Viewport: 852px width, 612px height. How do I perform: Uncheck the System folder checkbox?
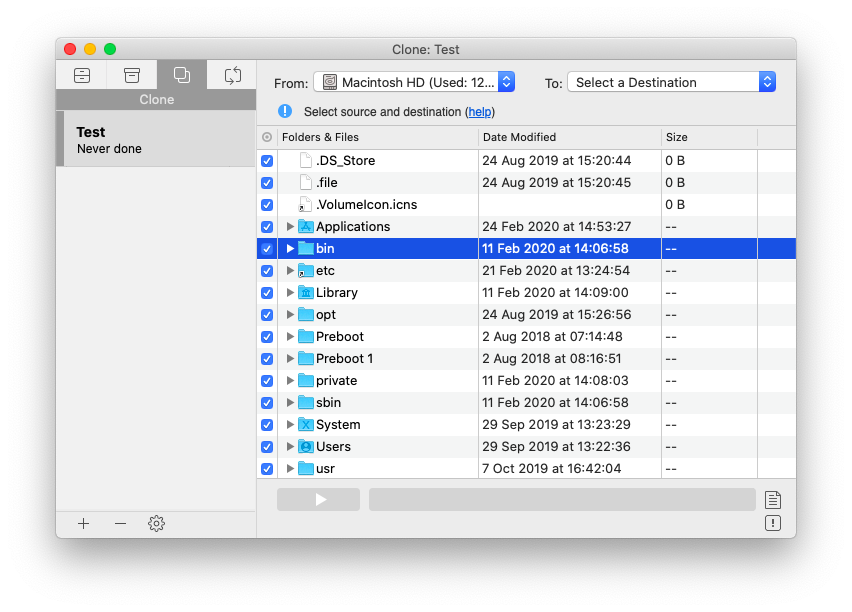click(267, 425)
